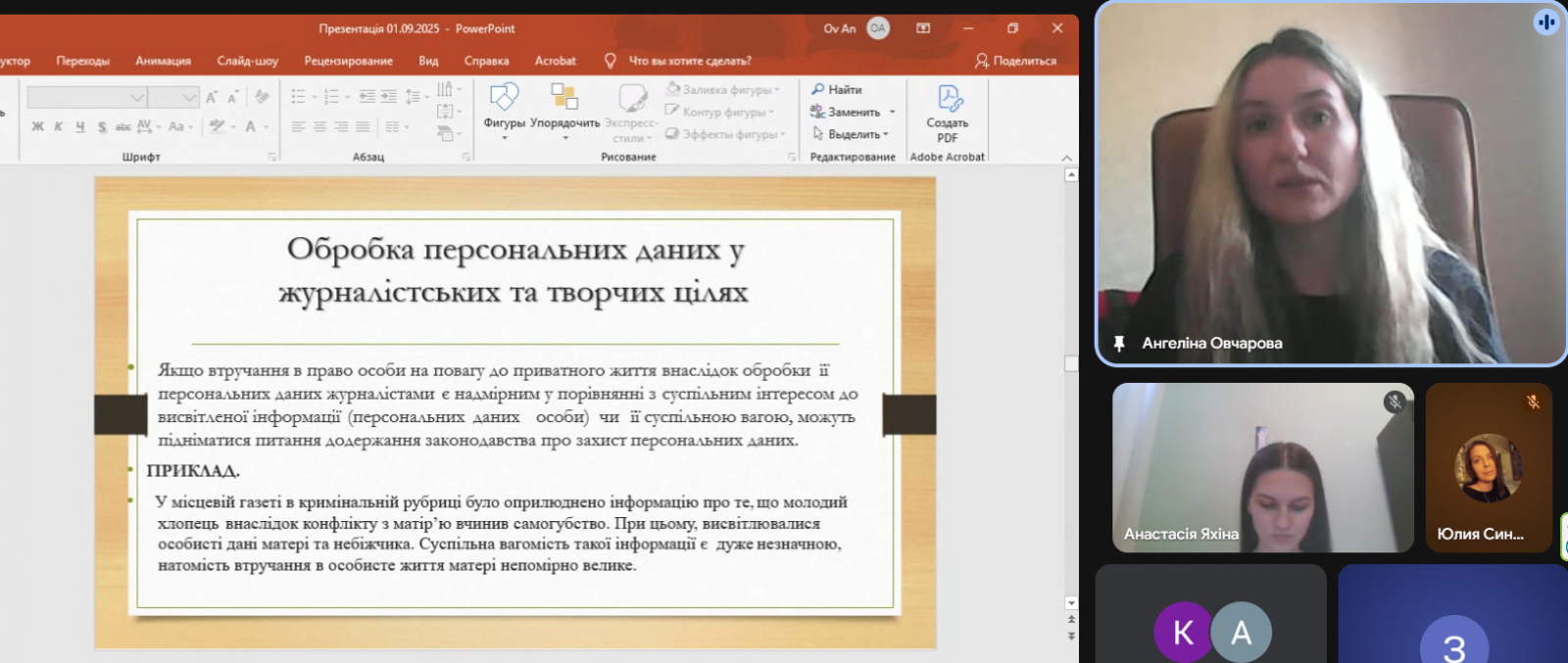Click Создать PDF Acrobat icon
This screenshot has height=663, width=1568.
(x=948, y=99)
